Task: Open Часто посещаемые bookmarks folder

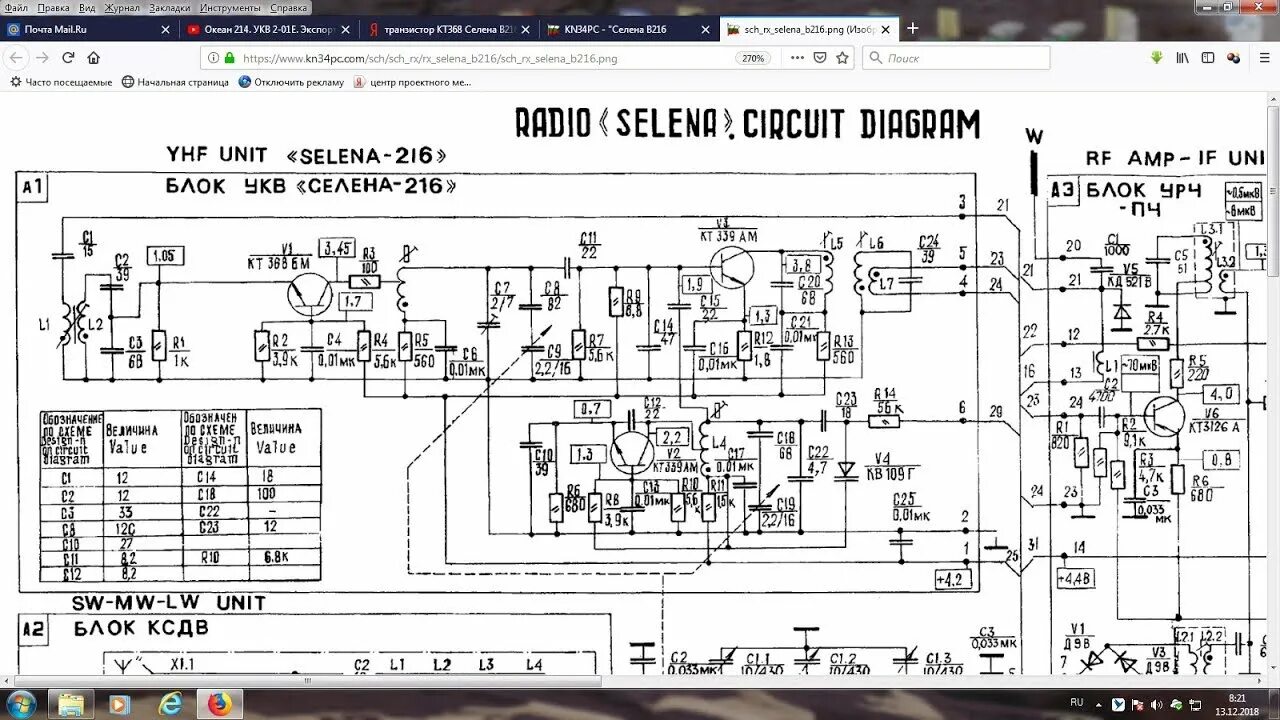Action: [x=61, y=82]
